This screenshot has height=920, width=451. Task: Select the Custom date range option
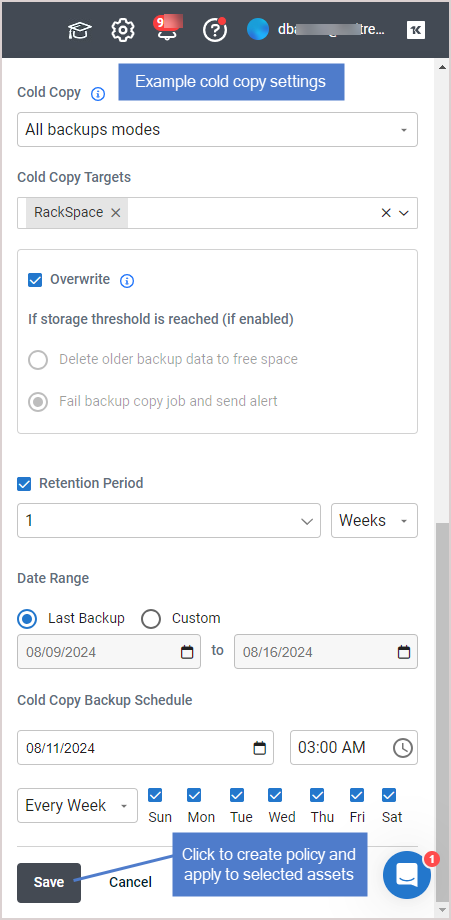tap(151, 619)
